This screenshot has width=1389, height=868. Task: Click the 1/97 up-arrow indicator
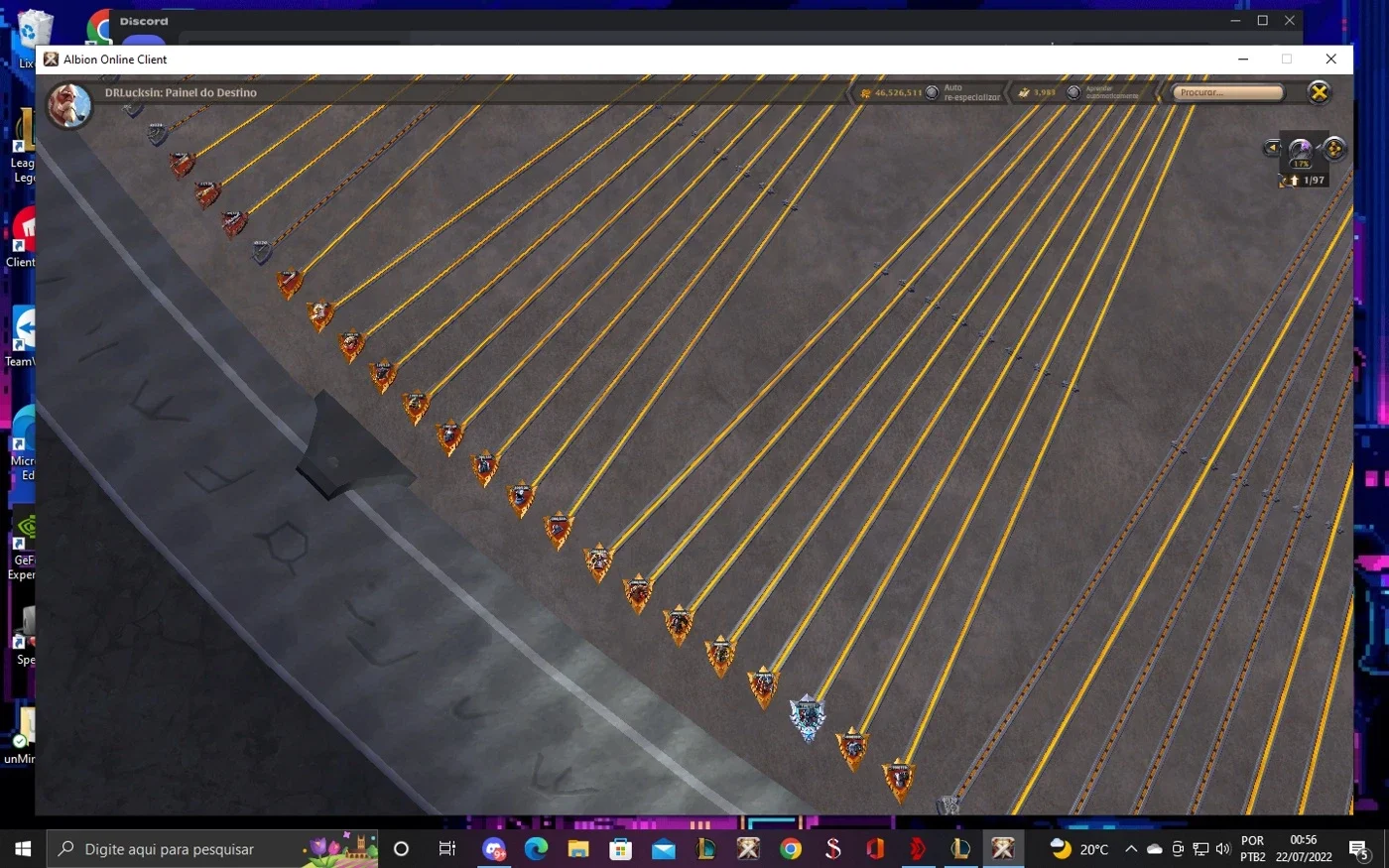point(1306,181)
